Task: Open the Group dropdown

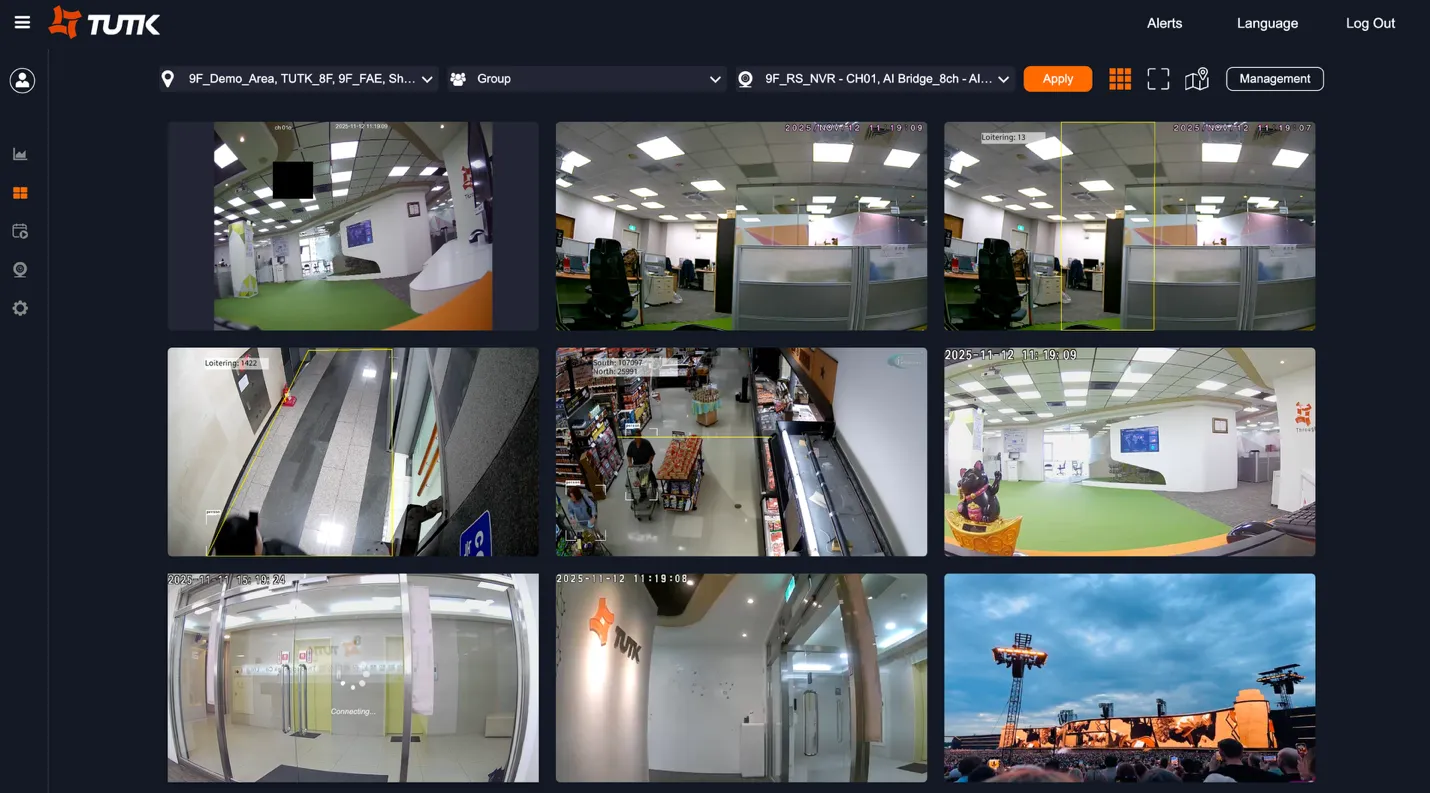Action: pos(585,78)
